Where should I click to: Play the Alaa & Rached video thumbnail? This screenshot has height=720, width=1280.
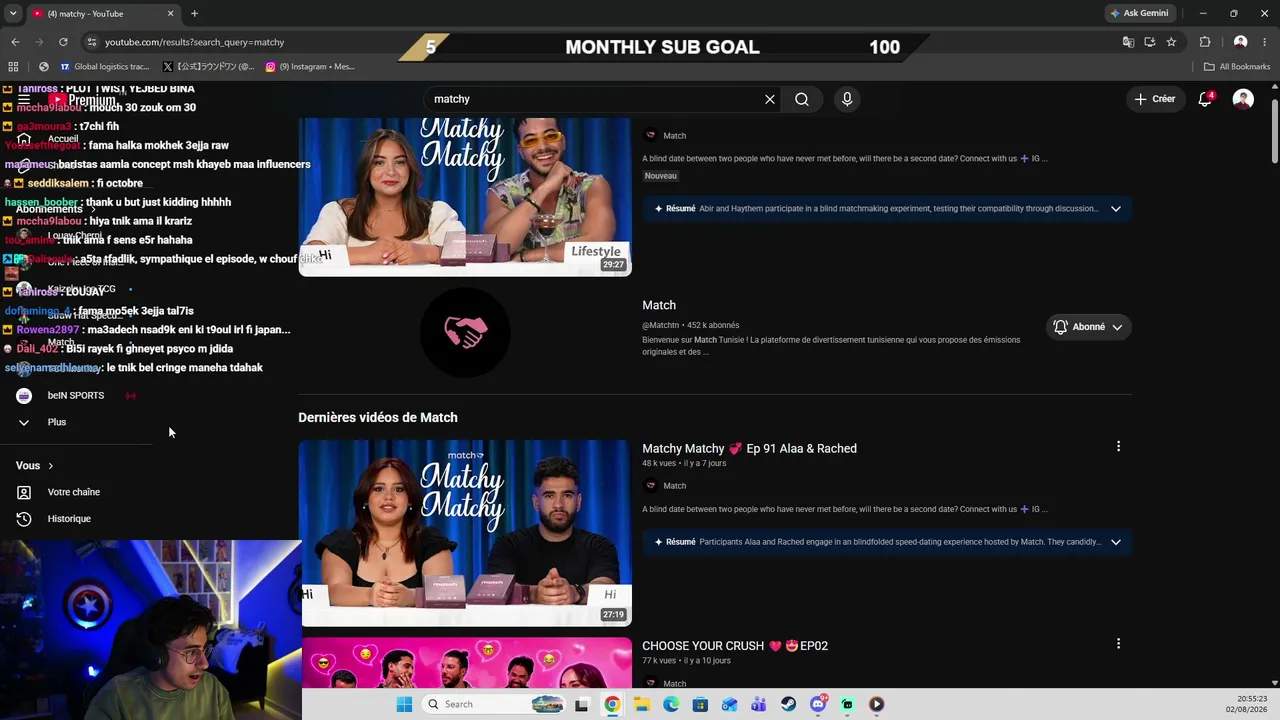465,533
